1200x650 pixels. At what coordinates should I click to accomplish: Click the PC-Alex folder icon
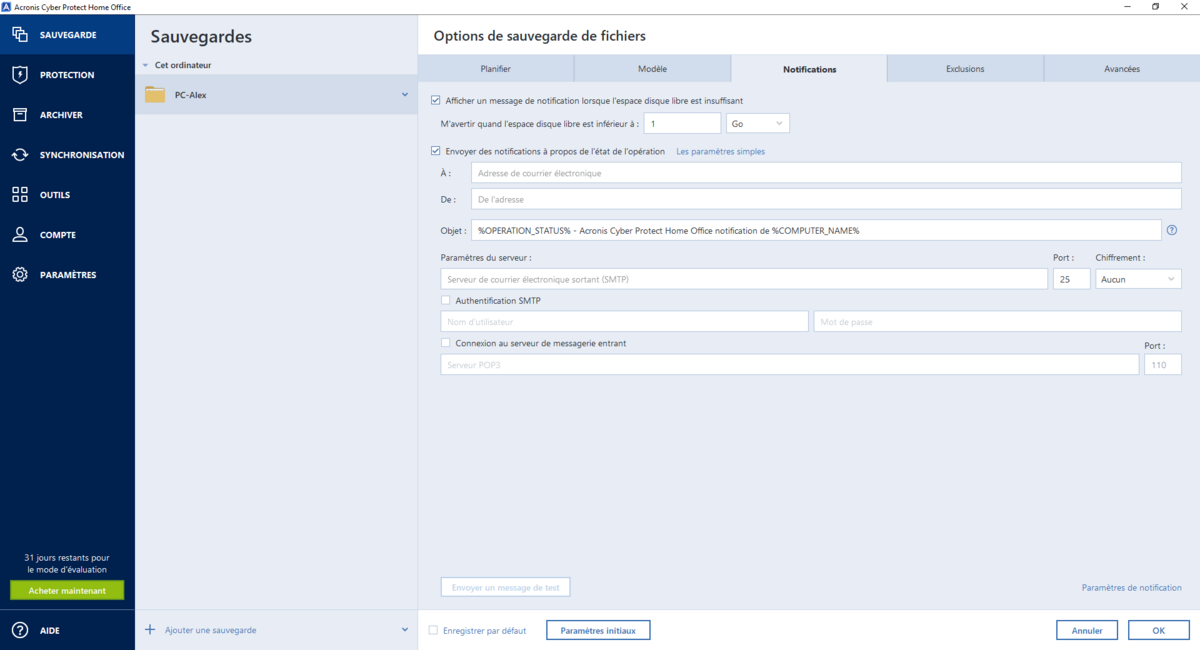tap(155, 95)
